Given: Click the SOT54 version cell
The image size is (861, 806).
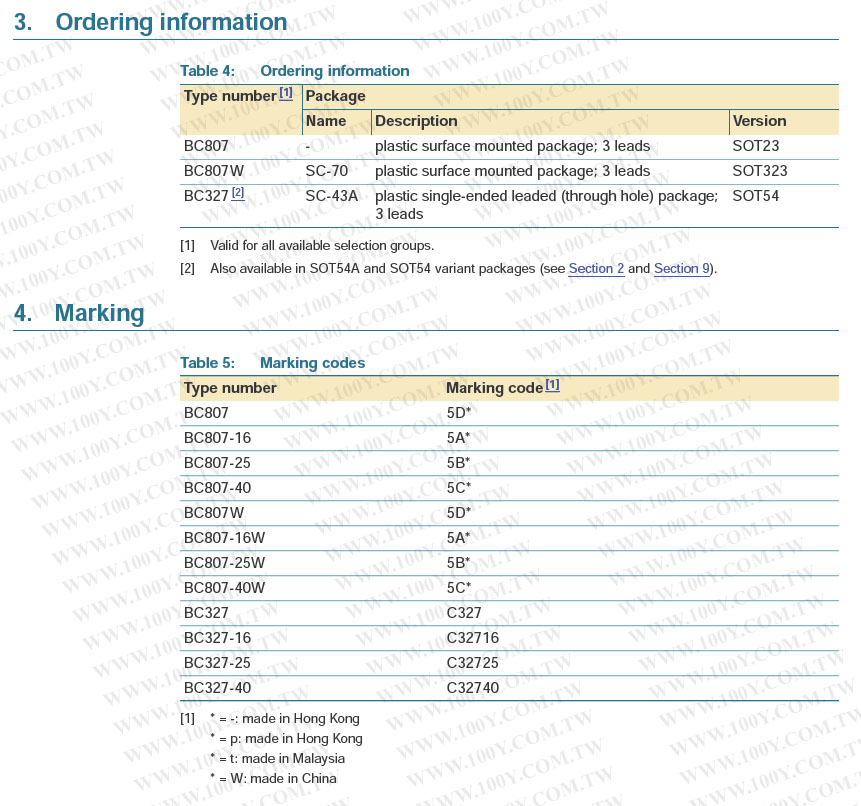Looking at the screenshot, I should (755, 196).
